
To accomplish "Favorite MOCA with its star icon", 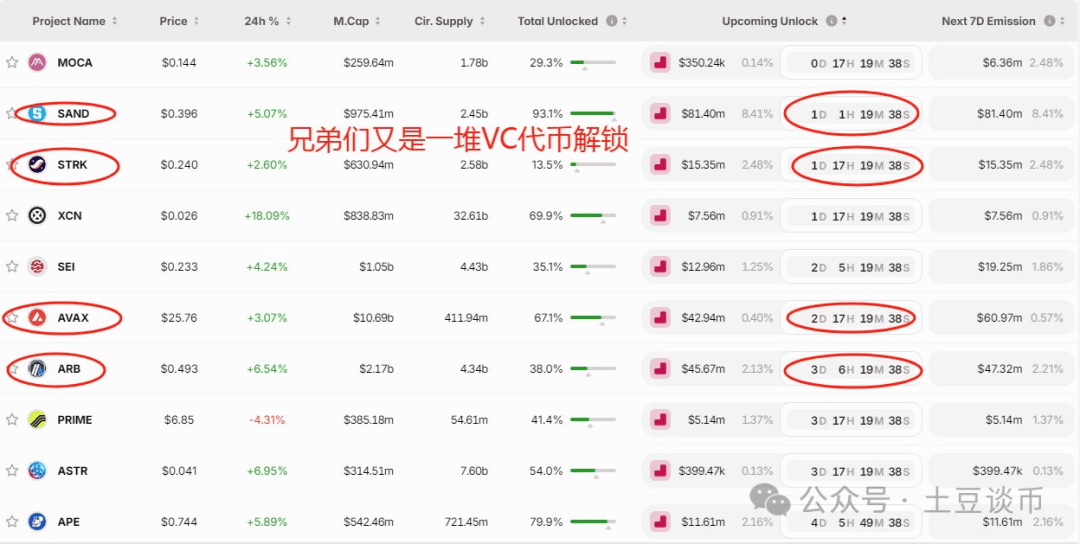I will coord(12,63).
